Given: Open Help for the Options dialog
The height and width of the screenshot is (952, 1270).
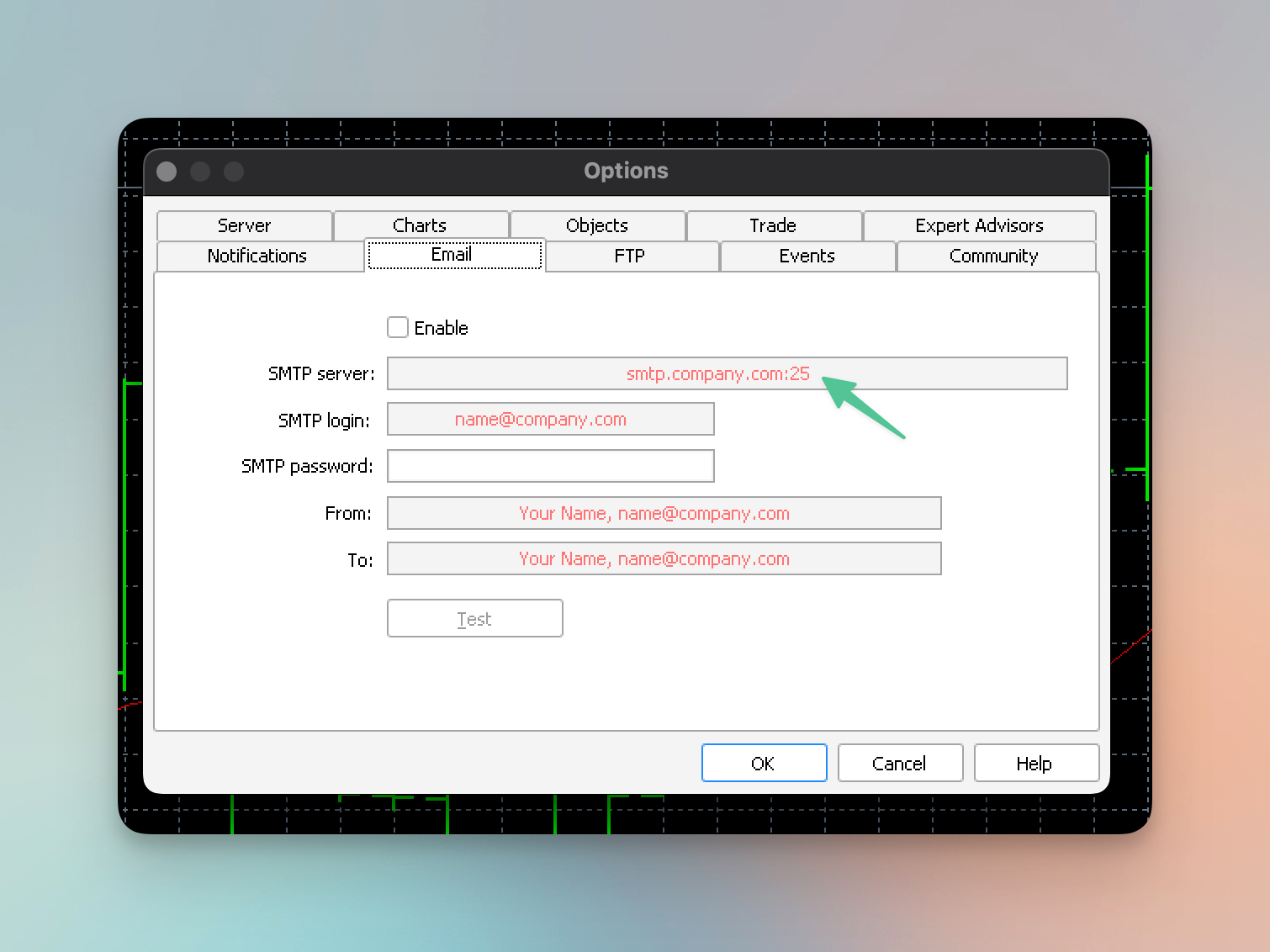Looking at the screenshot, I should pyautogui.click(x=1035, y=763).
